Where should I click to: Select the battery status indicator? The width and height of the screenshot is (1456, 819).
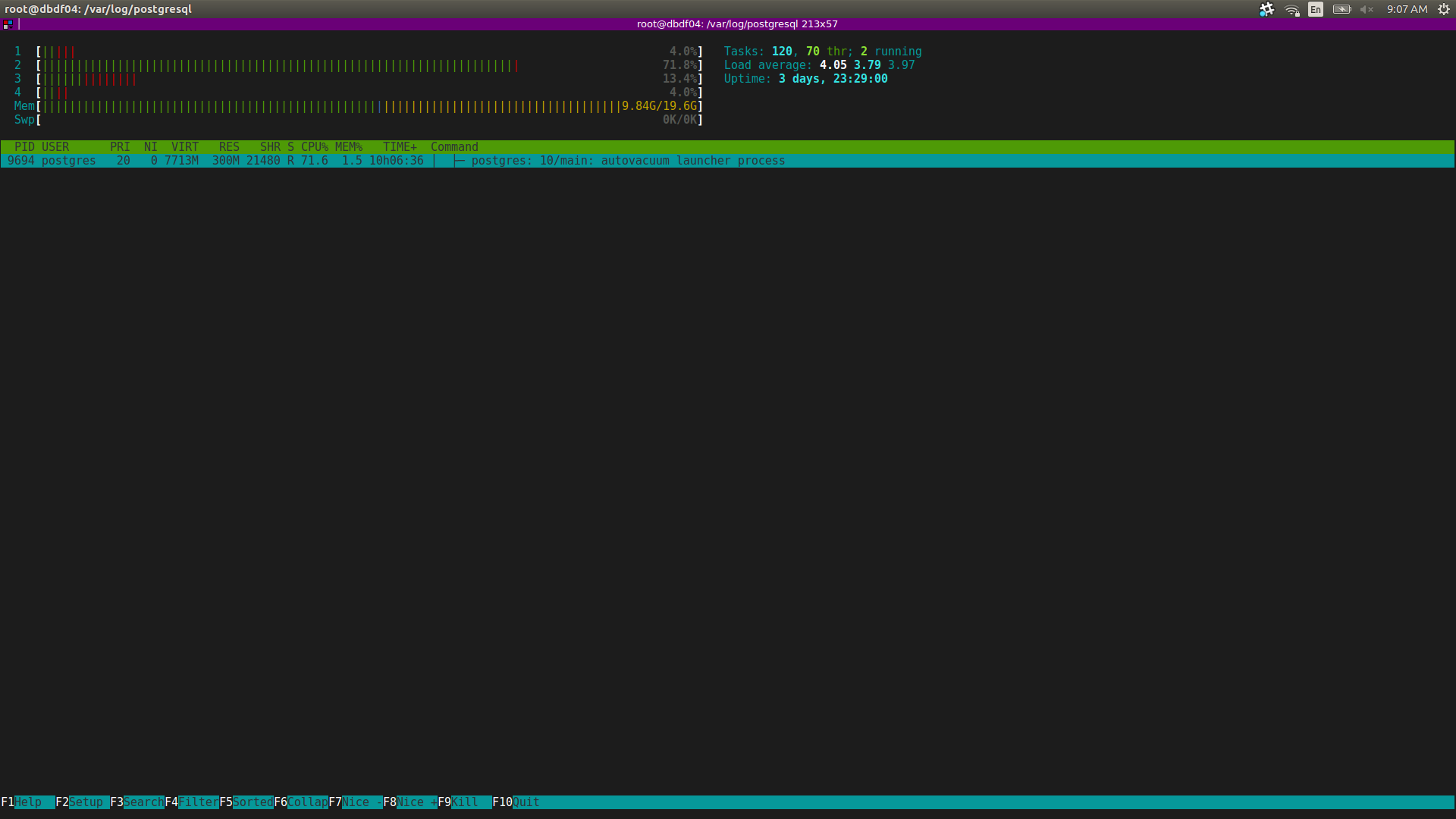tap(1341, 9)
